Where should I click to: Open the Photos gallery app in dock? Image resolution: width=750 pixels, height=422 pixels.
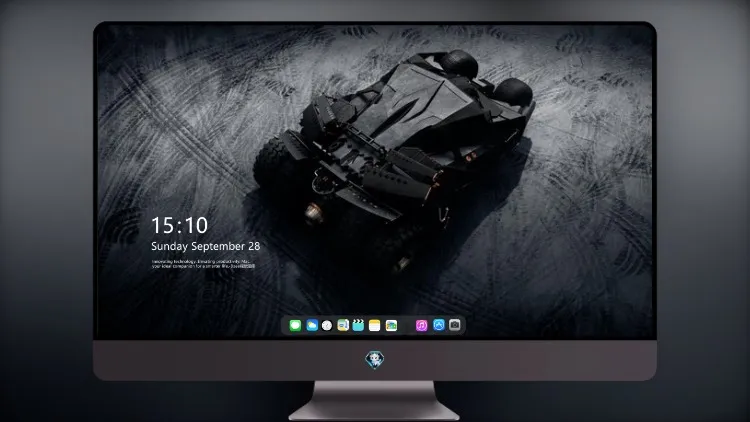click(391, 325)
